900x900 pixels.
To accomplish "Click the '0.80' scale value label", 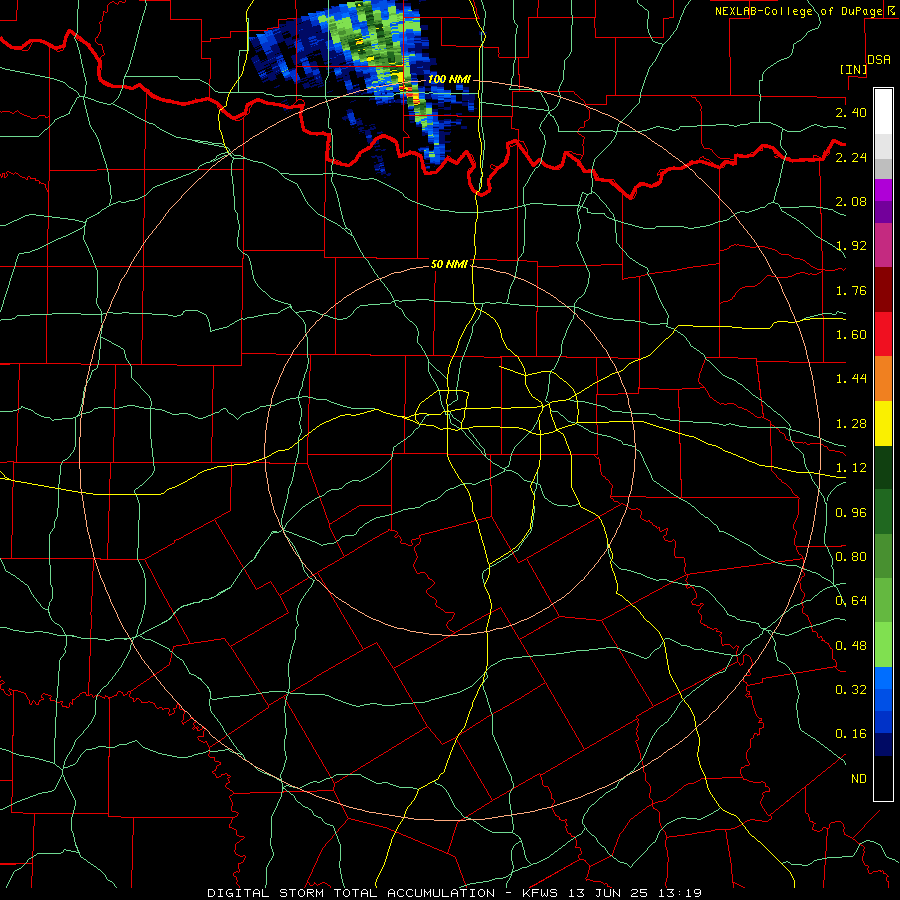I will point(851,557).
